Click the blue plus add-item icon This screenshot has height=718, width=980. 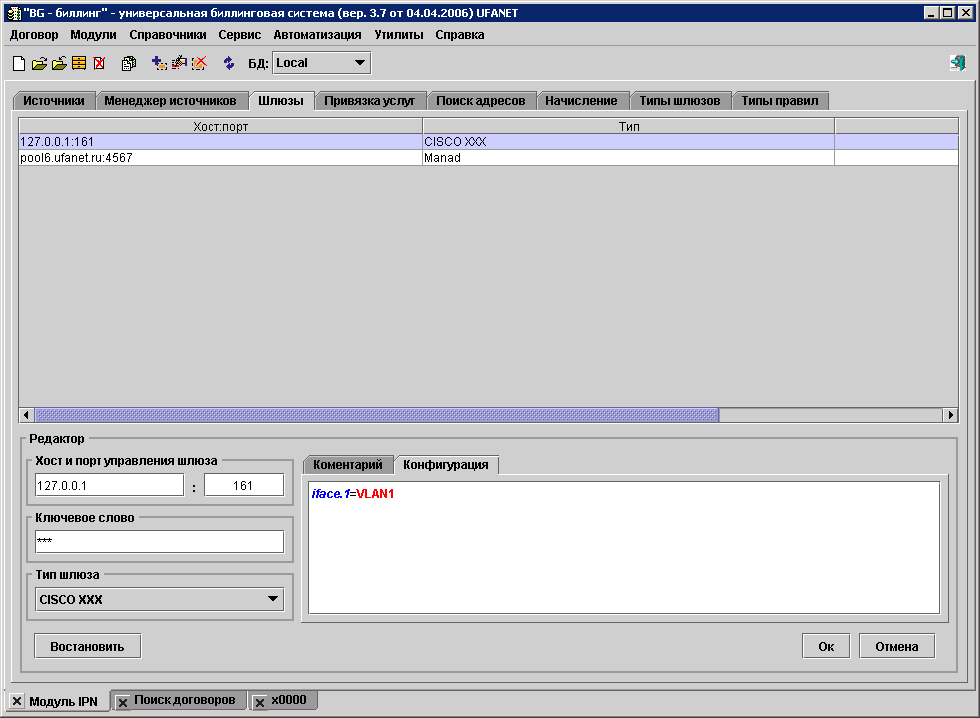159,63
